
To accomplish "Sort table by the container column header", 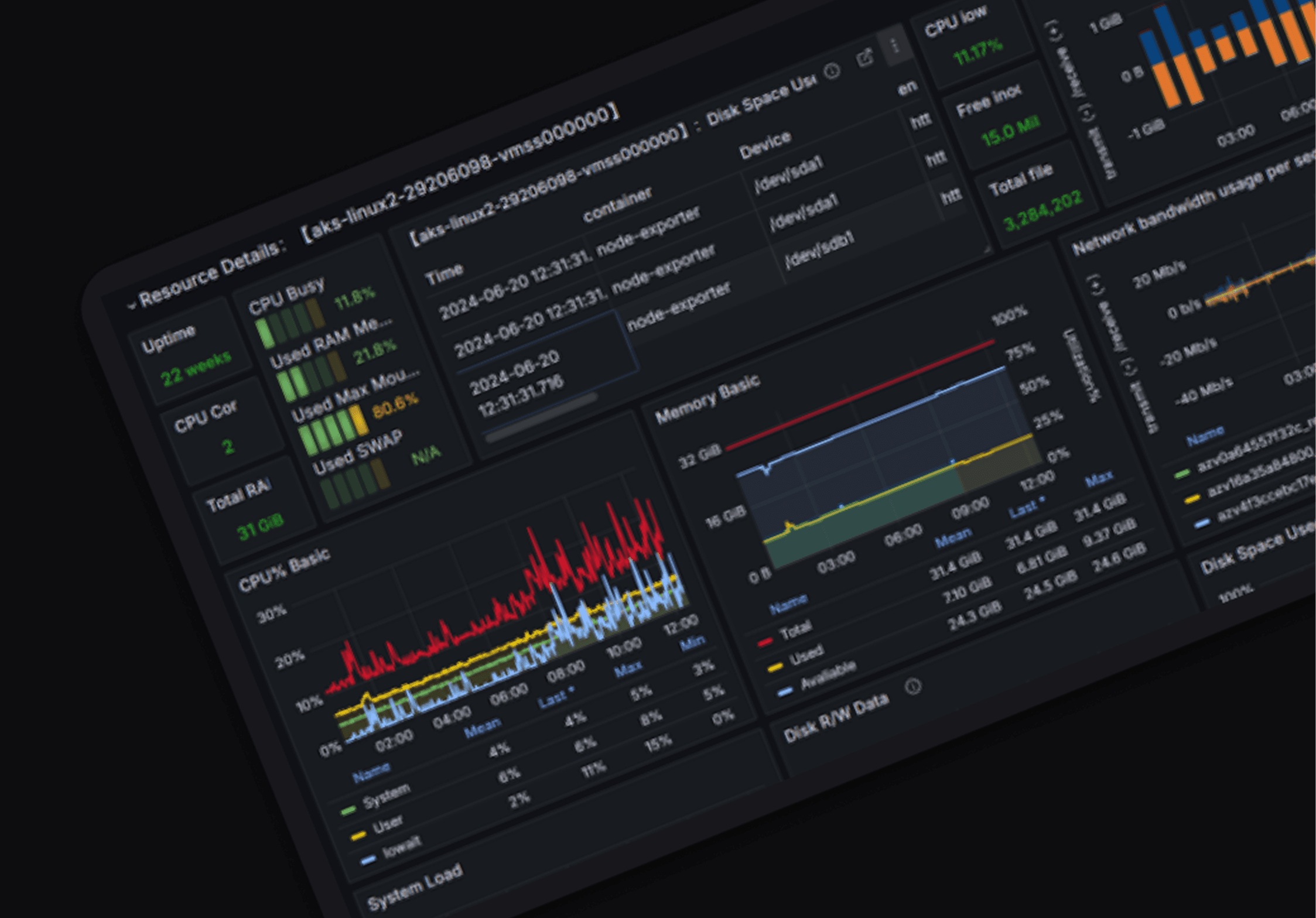I will (x=617, y=204).
